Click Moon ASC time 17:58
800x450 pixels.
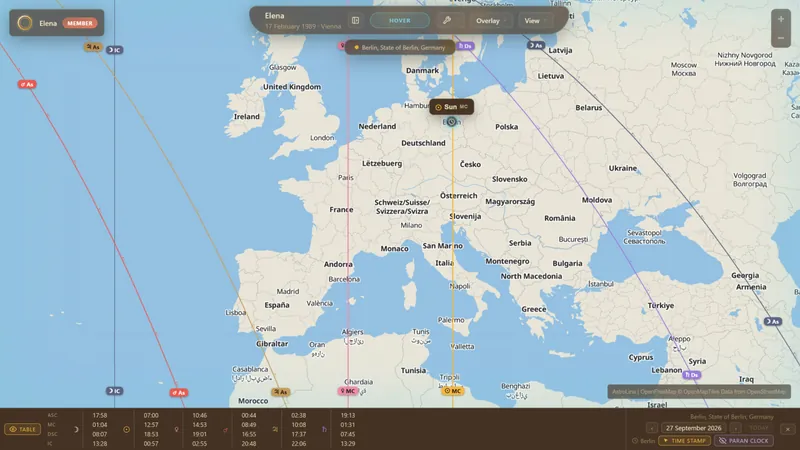click(100, 415)
